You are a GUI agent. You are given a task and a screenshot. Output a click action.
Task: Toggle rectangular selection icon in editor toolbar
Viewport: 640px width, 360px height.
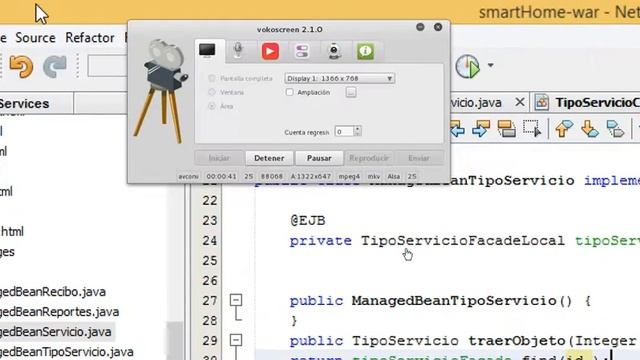pos(532,129)
